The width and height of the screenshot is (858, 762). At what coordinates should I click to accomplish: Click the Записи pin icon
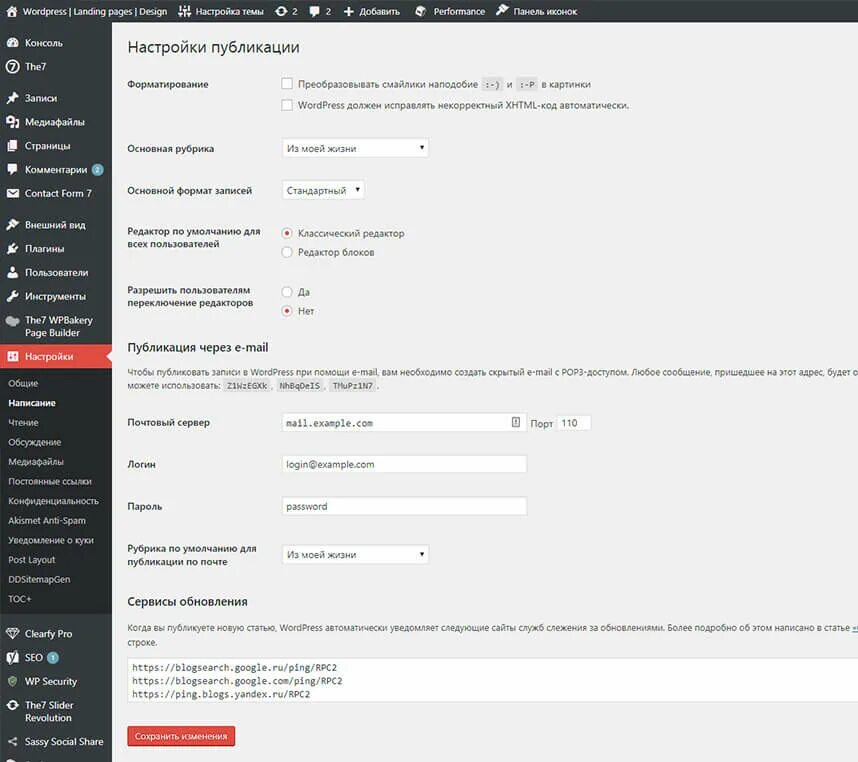click(13, 98)
